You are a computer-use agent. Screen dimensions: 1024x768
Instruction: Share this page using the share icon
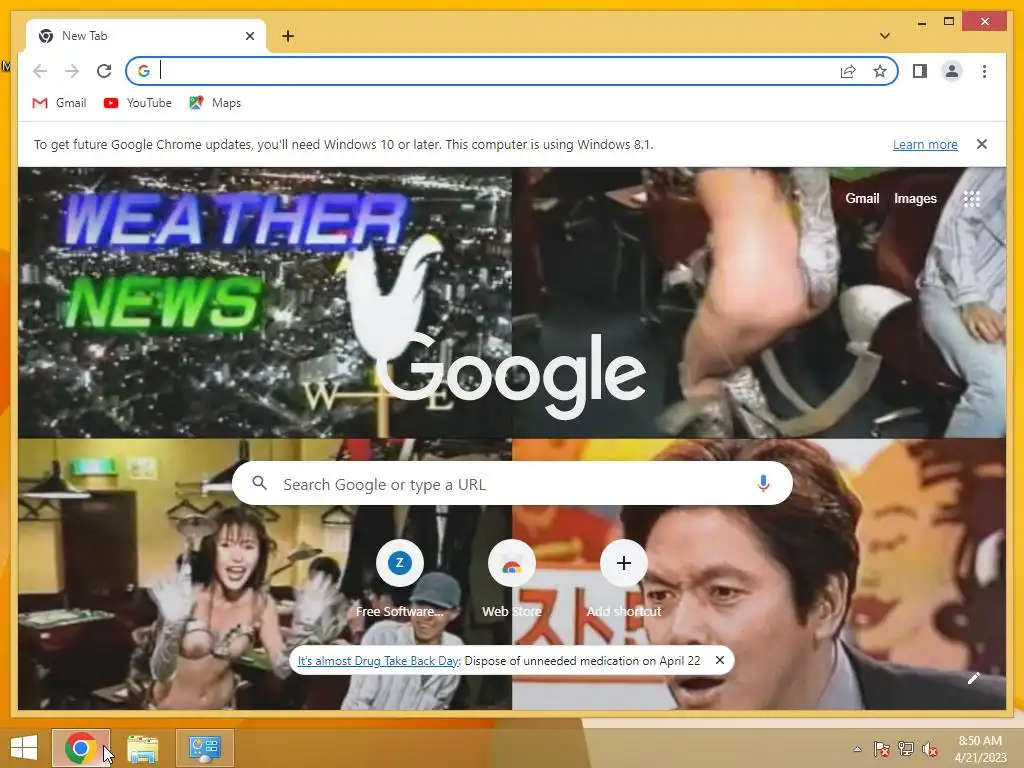tap(848, 71)
